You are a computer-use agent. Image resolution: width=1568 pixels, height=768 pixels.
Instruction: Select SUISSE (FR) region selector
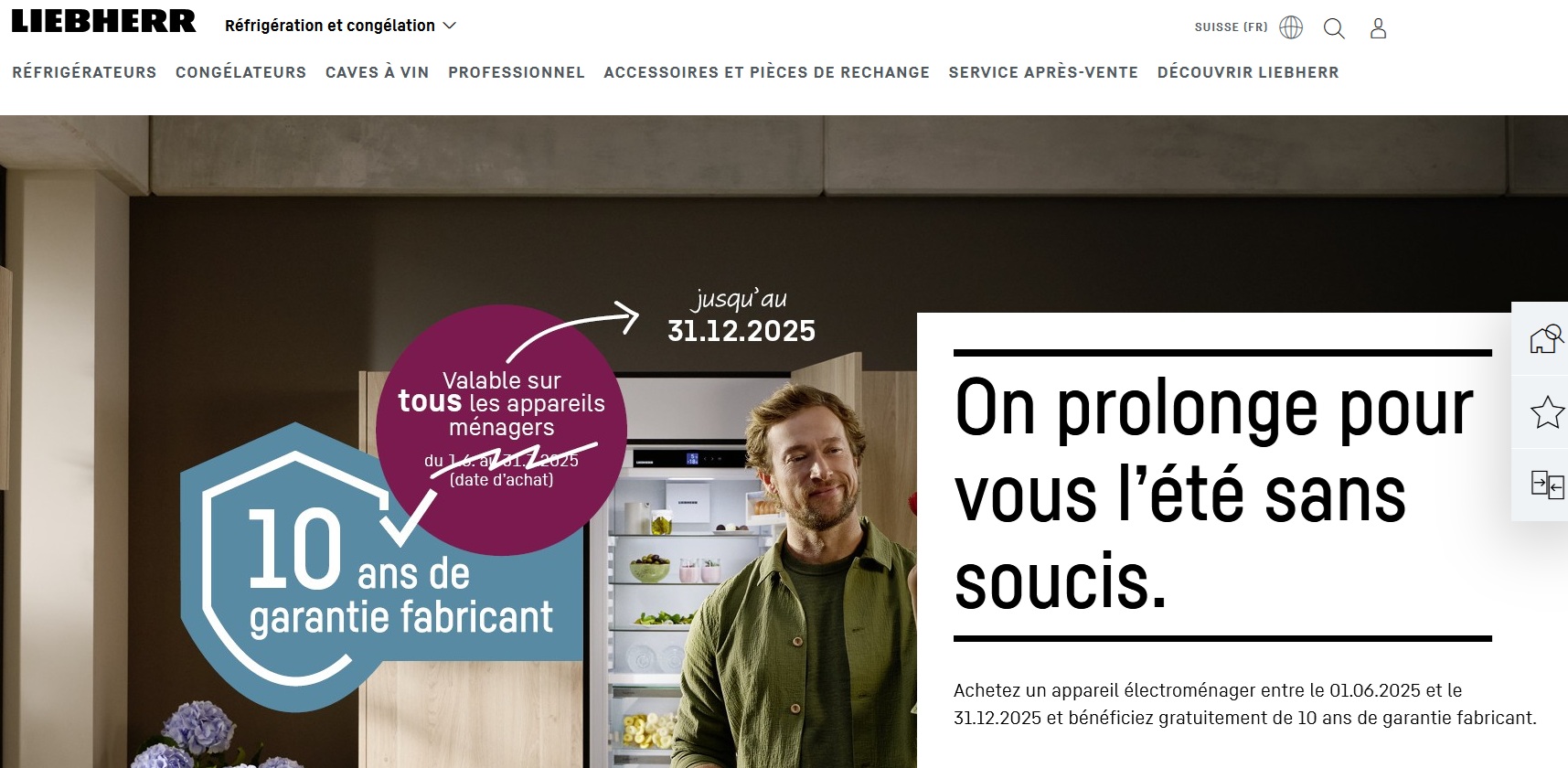tap(1231, 27)
